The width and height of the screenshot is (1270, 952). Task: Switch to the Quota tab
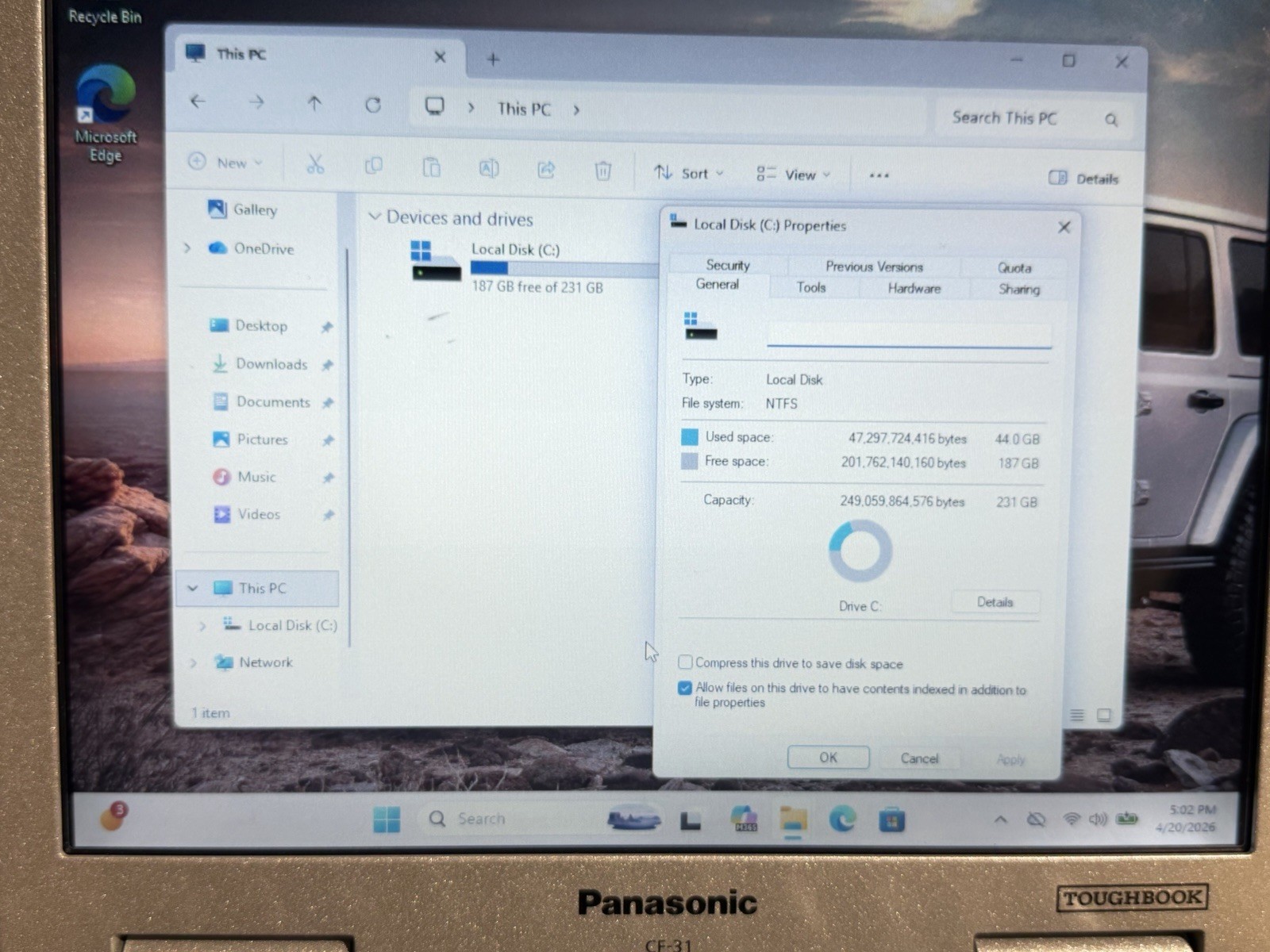click(x=1014, y=268)
